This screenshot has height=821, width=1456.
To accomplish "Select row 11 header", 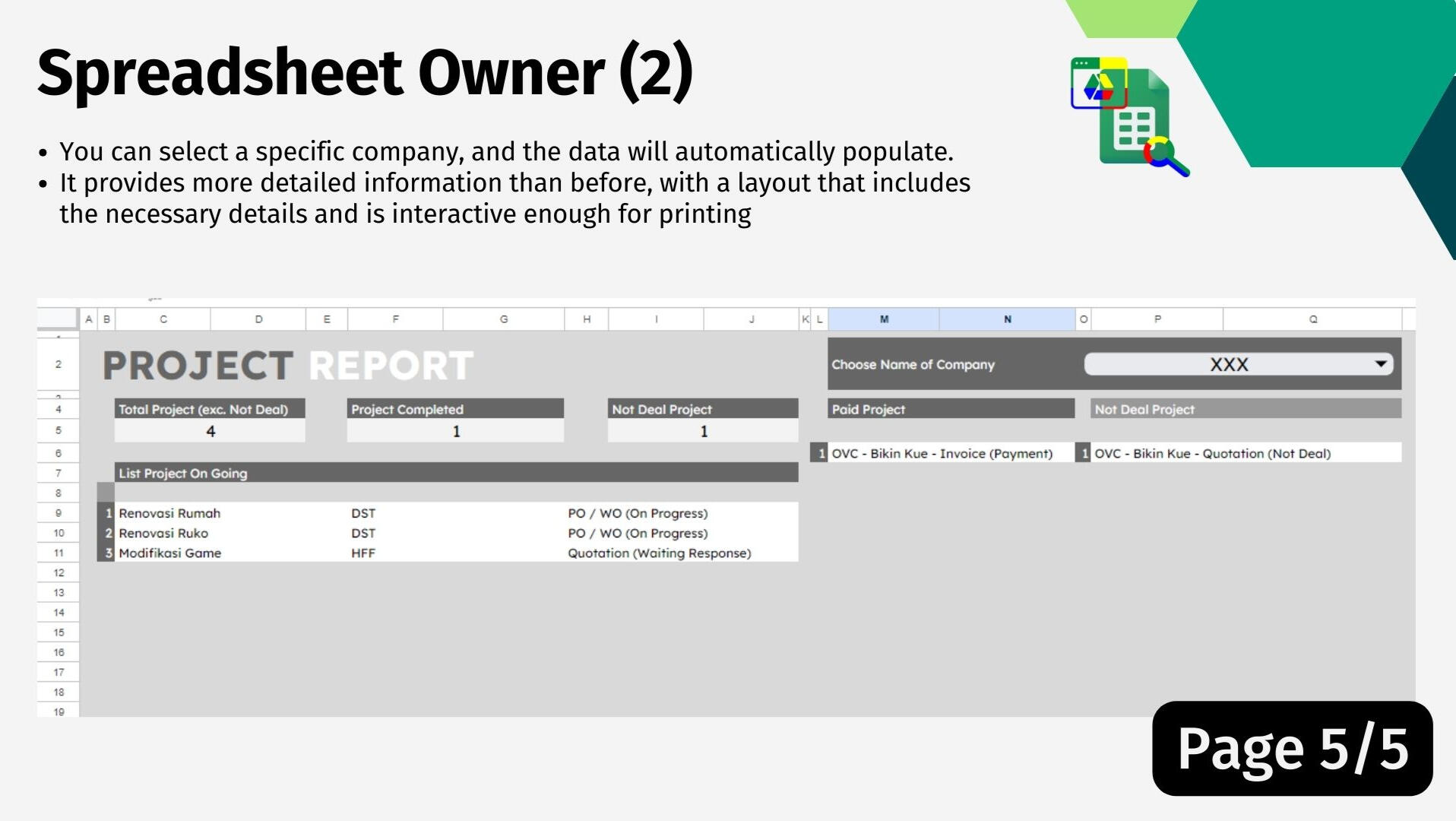I will coord(58,553).
